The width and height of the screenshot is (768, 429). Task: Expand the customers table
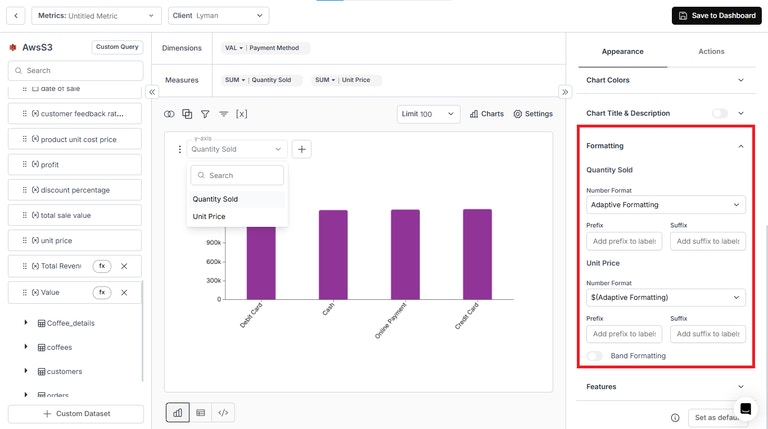click(26, 371)
